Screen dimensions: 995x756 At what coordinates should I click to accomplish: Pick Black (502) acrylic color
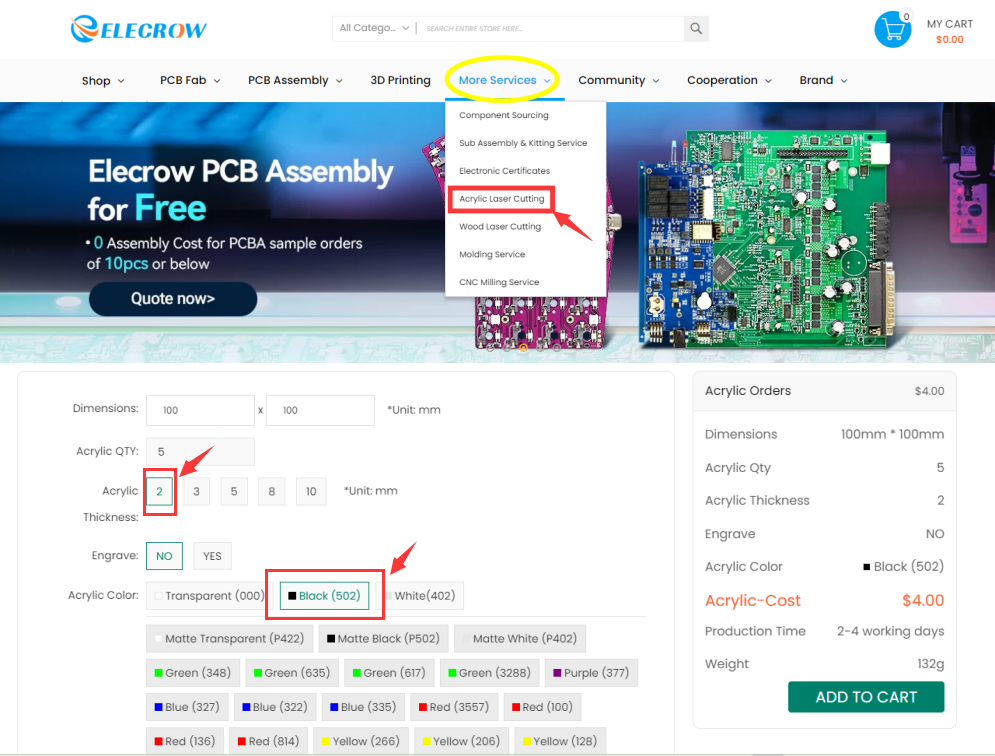[324, 596]
